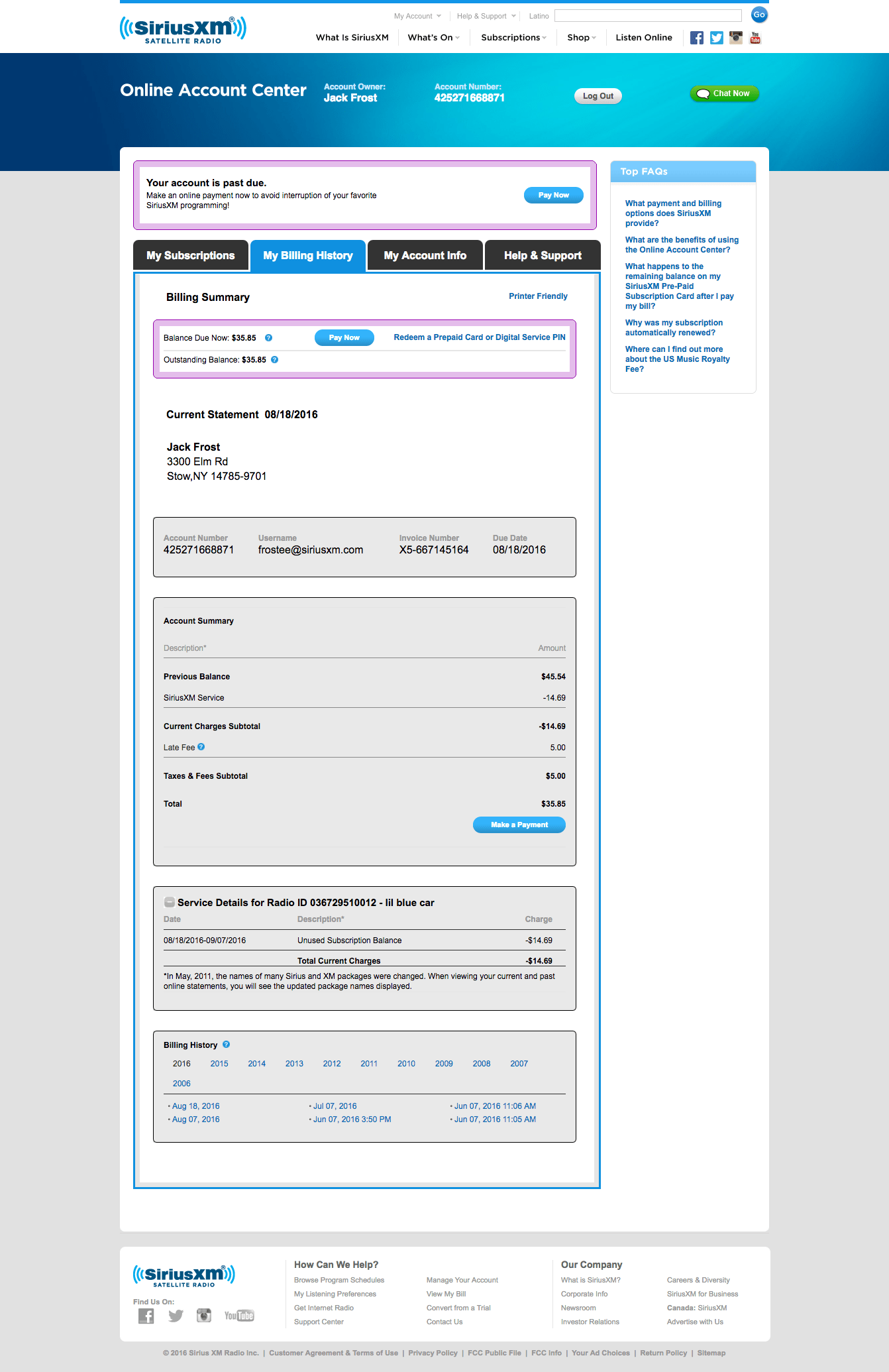The height and width of the screenshot is (1372, 889).
Task: Open the Printer Friendly link
Action: pos(538,296)
